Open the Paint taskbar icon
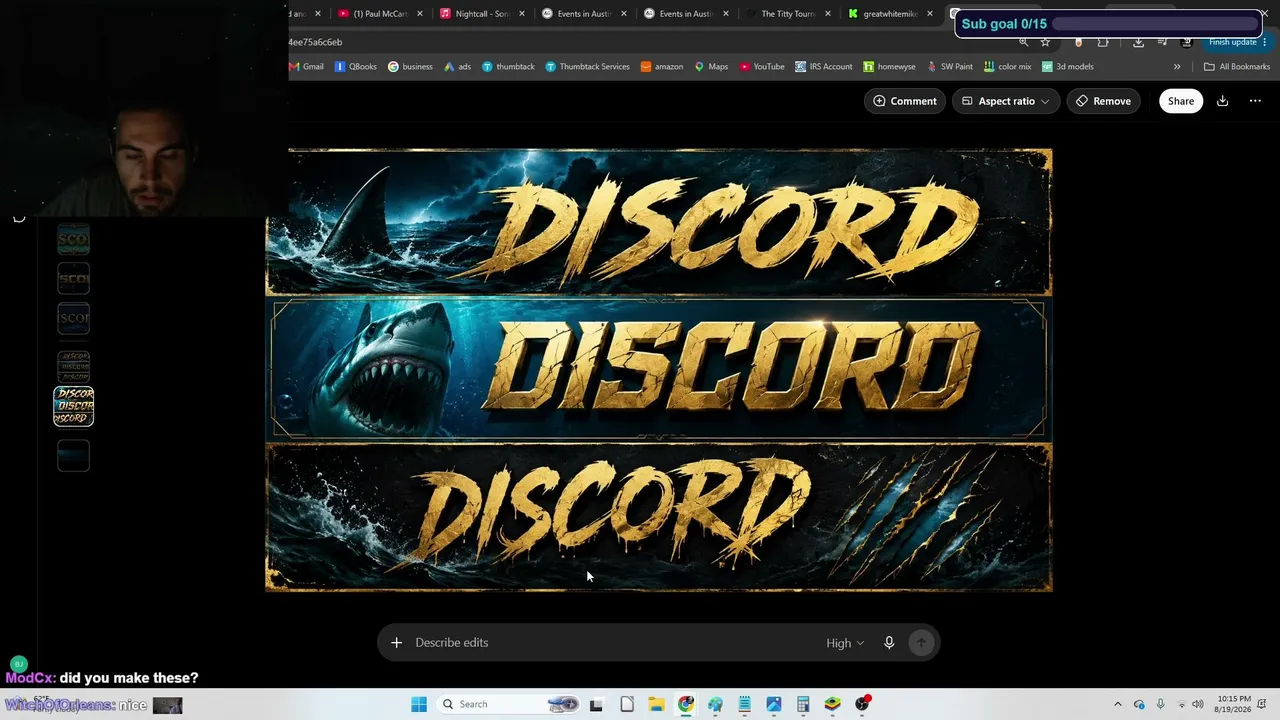Screen dimensions: 1280x720 [x=715, y=704]
